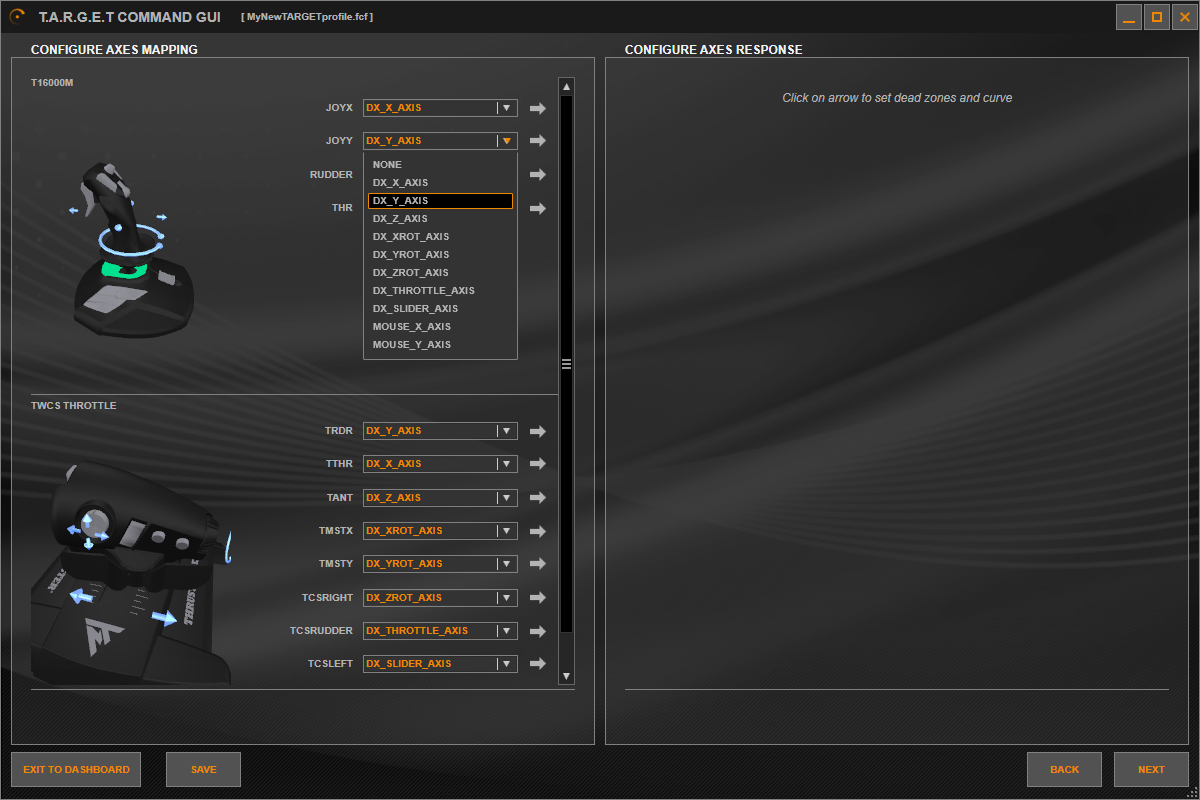This screenshot has width=1200, height=800.
Task: Click the TCSRUDDER response curve arrow
Action: coord(537,631)
